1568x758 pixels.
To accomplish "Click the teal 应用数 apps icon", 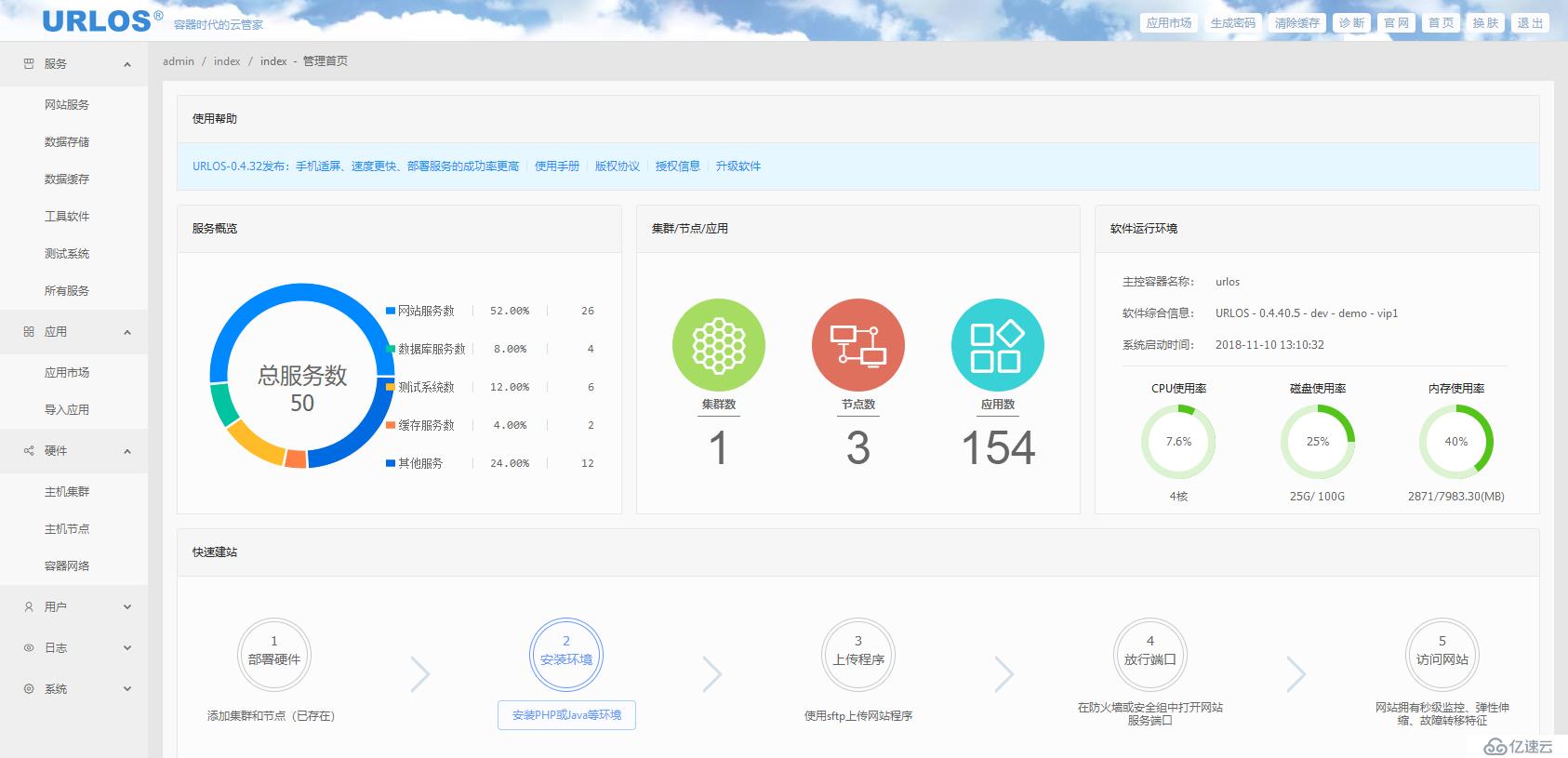I will coord(998,345).
